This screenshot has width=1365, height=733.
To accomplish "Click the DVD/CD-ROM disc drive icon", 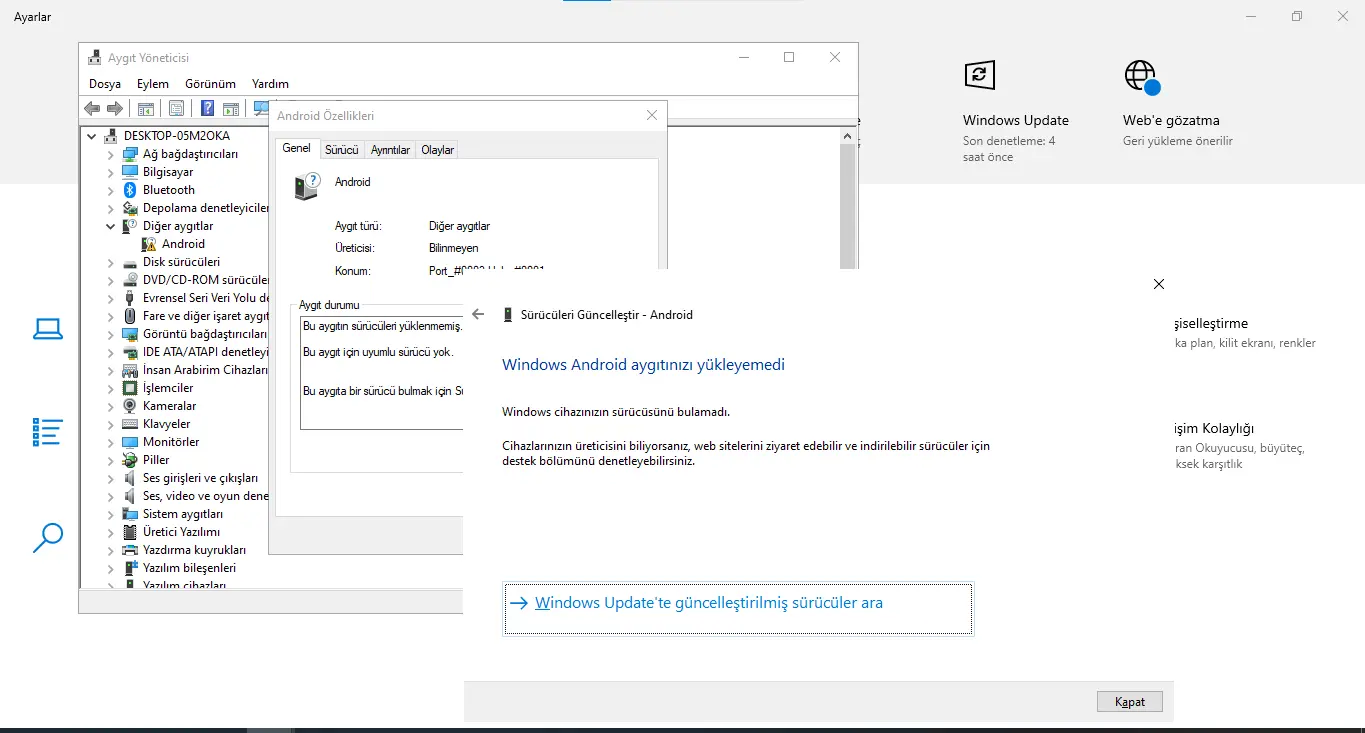I will click(129, 280).
